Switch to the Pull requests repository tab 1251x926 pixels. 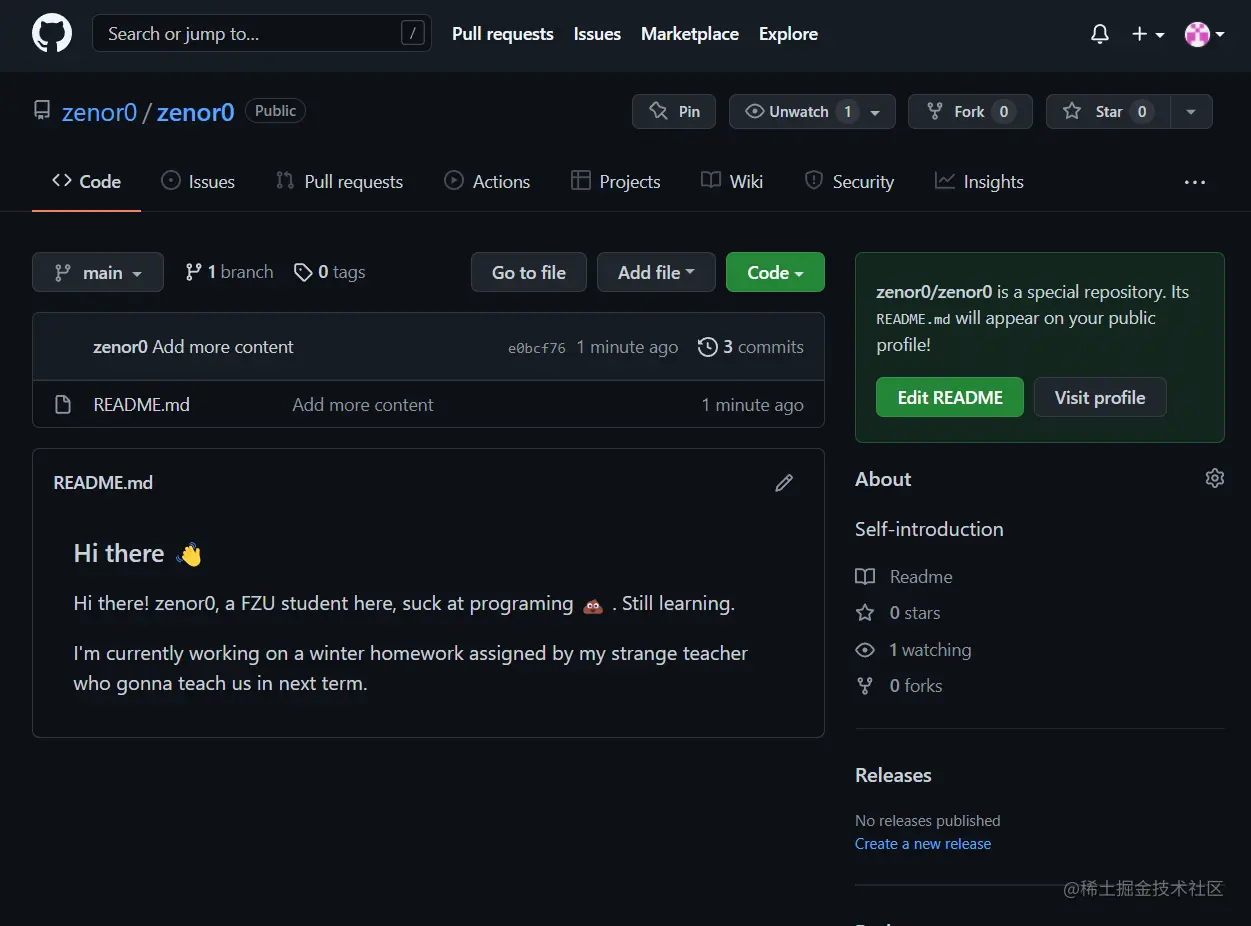coord(340,182)
